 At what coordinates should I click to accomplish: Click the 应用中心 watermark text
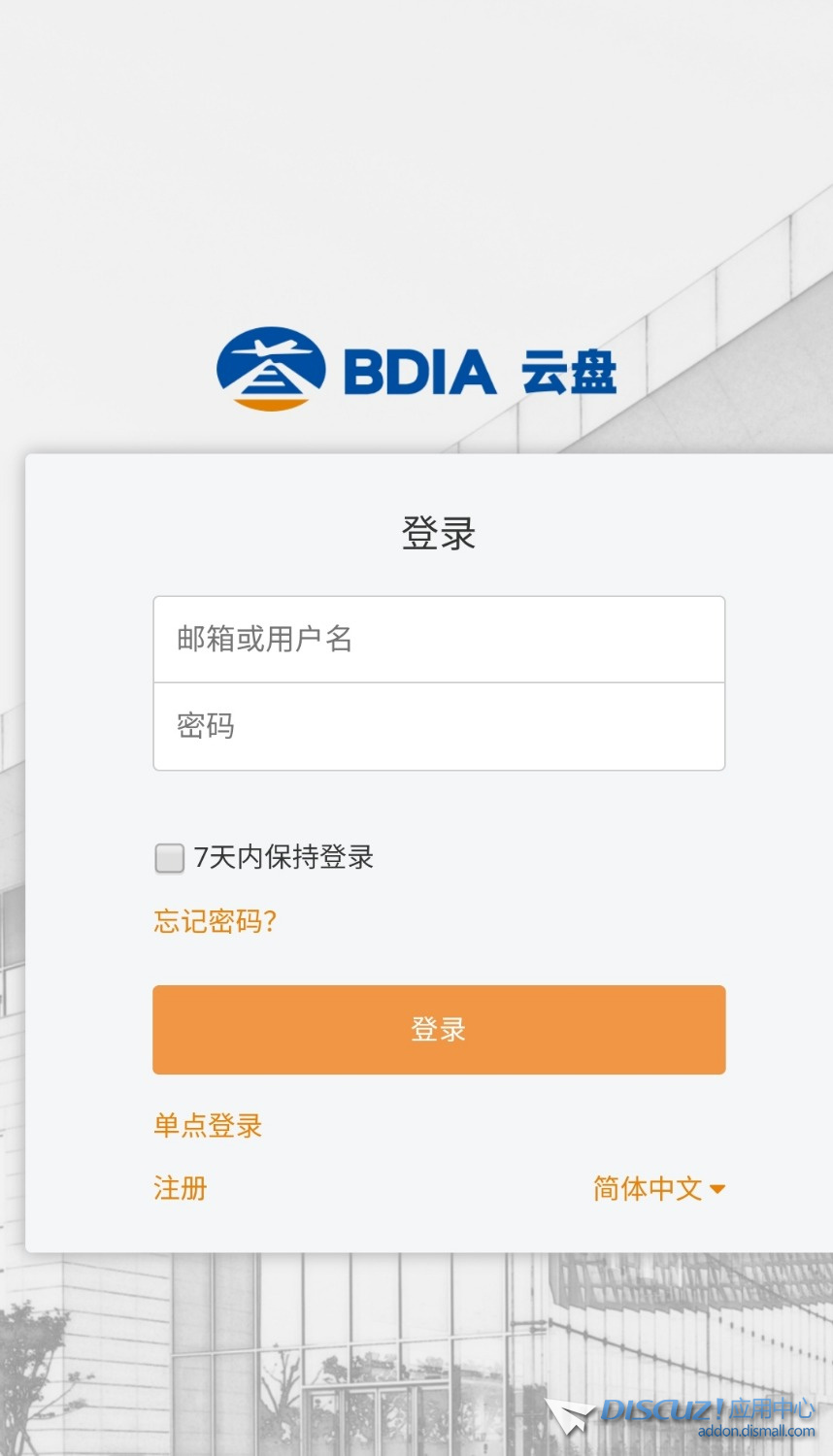[772, 1408]
